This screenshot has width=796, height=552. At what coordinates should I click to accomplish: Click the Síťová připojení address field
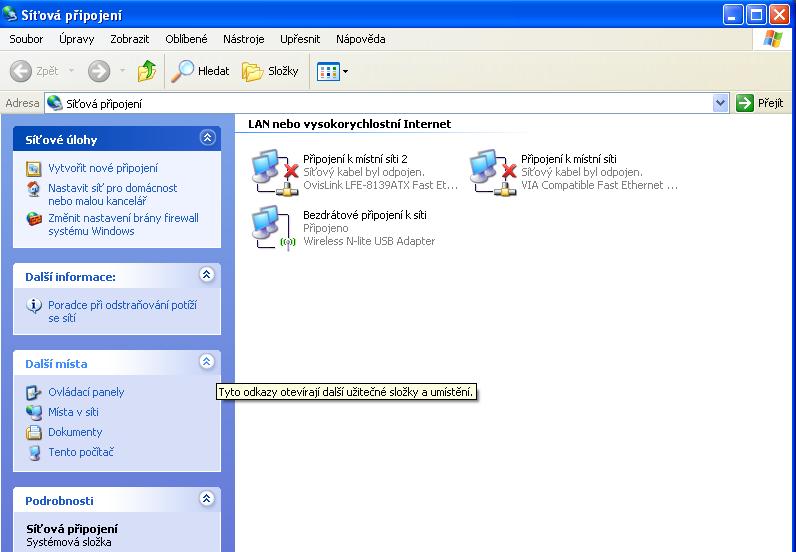(387, 103)
